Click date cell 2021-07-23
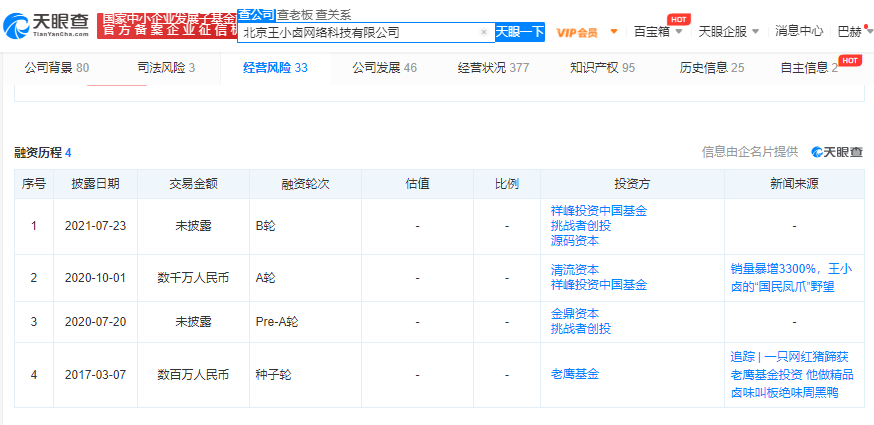874x425 pixels. tap(95, 226)
